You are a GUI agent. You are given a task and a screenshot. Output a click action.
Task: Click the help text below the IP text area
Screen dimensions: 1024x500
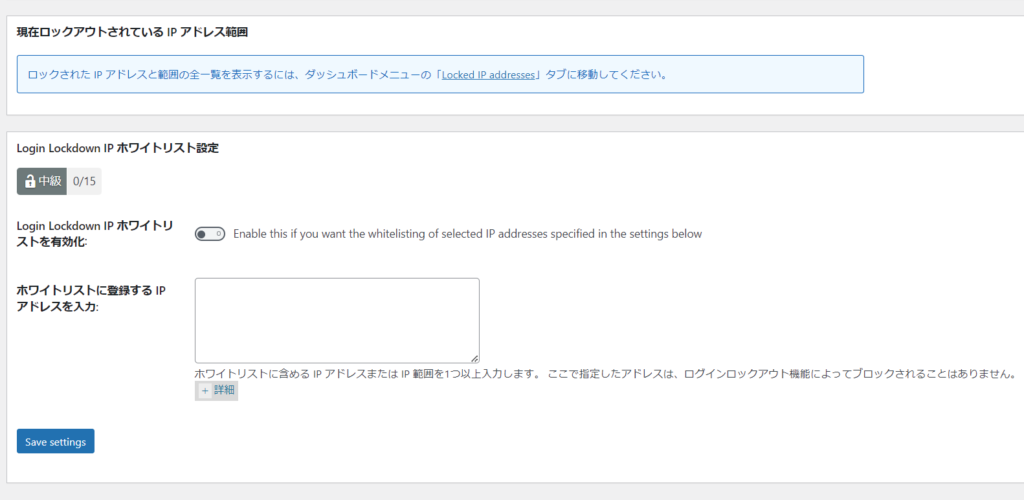point(605,373)
